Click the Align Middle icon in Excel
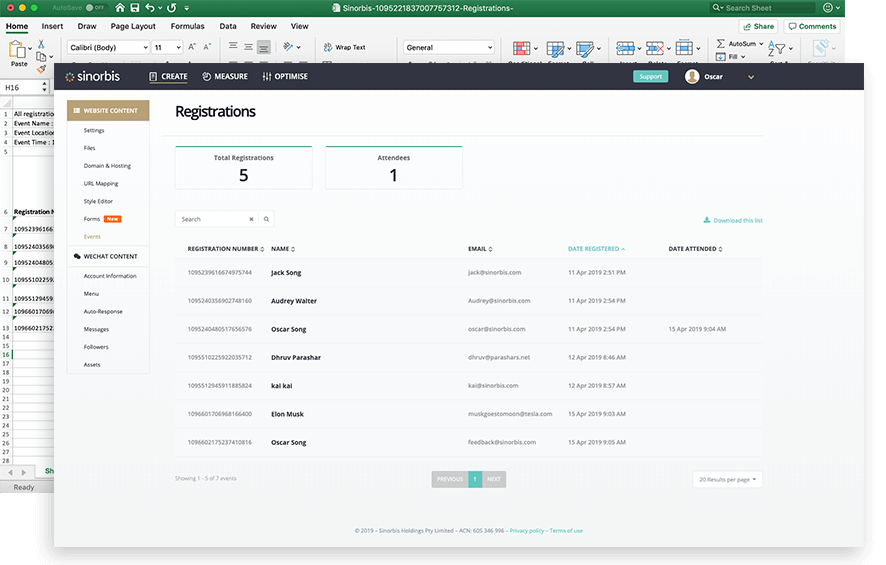Image resolution: width=886 pixels, height=565 pixels. point(248,47)
